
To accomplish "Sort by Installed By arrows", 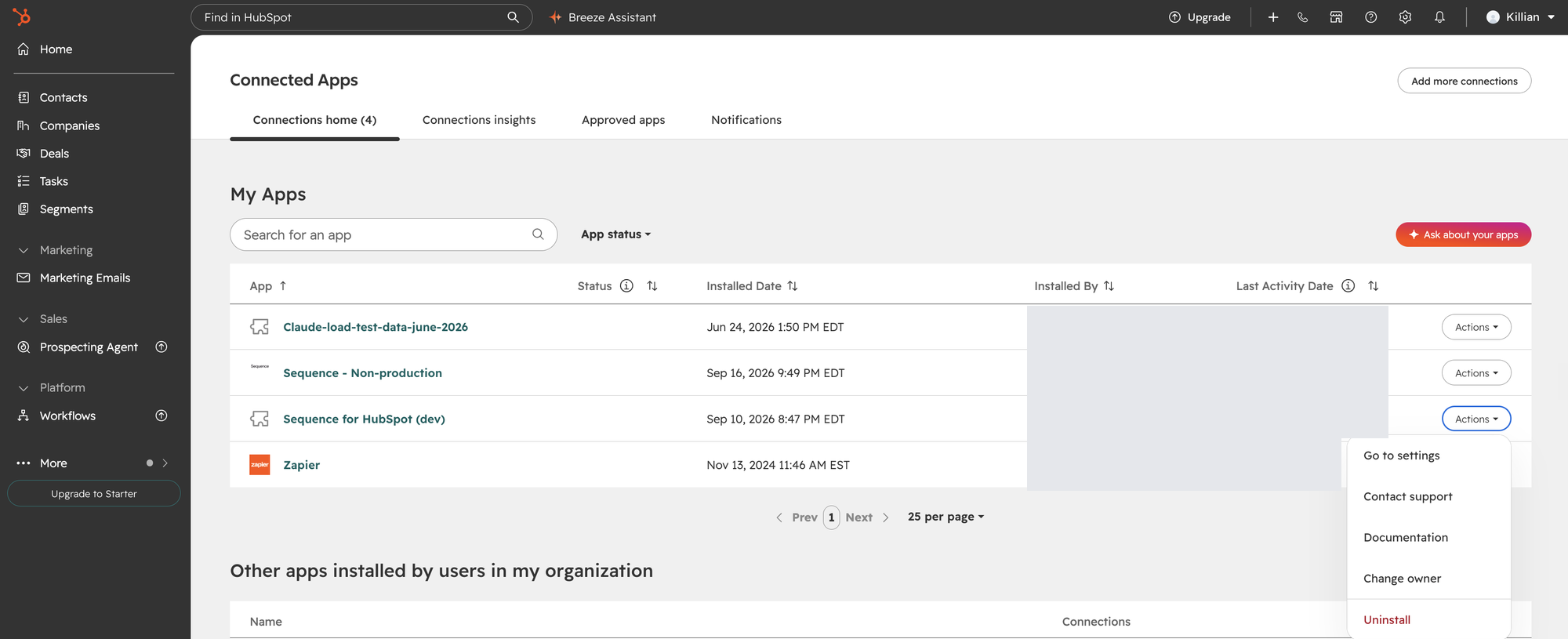I will point(1109,285).
